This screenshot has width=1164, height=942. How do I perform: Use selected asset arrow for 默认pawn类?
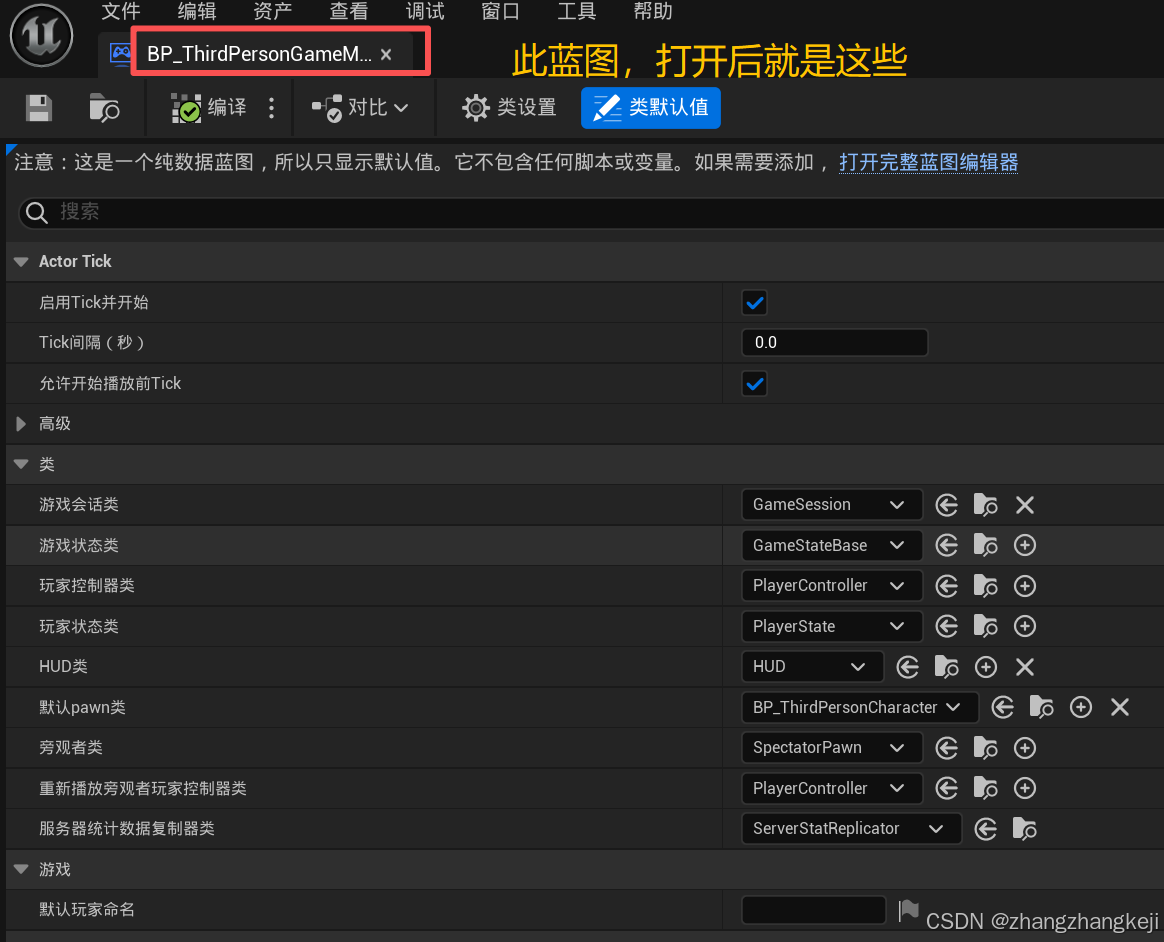point(1003,707)
